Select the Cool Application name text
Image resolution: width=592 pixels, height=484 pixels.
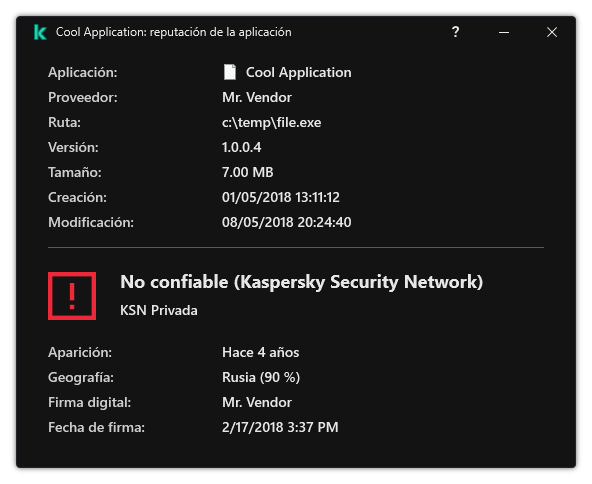coord(298,72)
